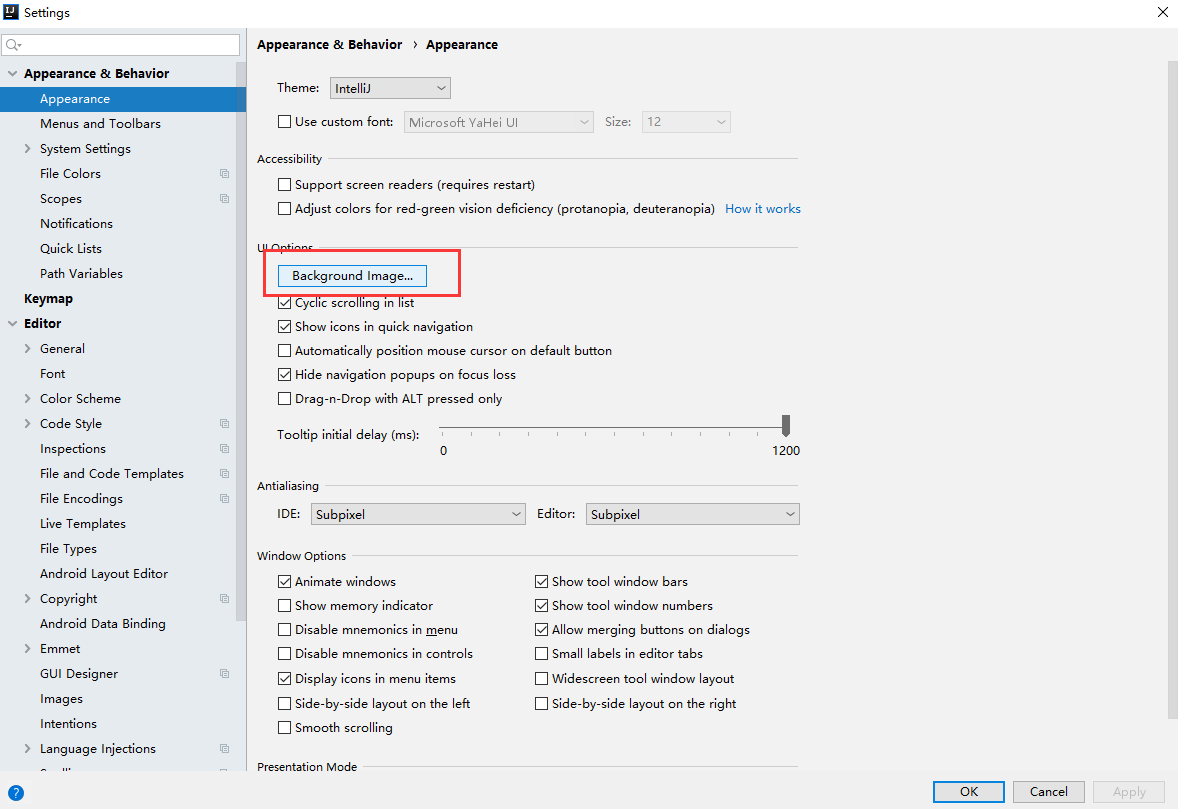
Task: Click the project-level icon next to GUI Designer
Action: click(224, 674)
